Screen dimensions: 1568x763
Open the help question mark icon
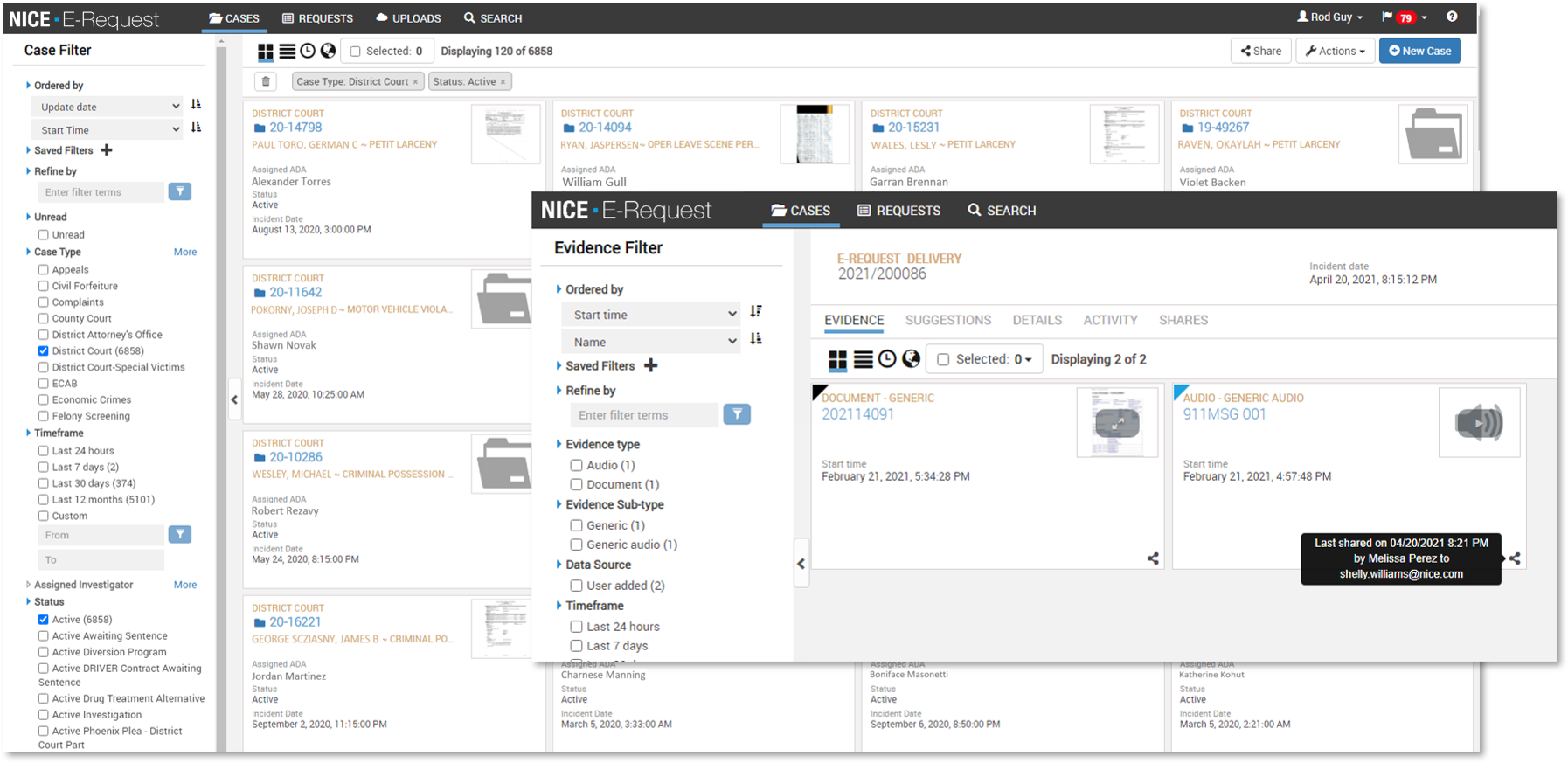click(1452, 17)
